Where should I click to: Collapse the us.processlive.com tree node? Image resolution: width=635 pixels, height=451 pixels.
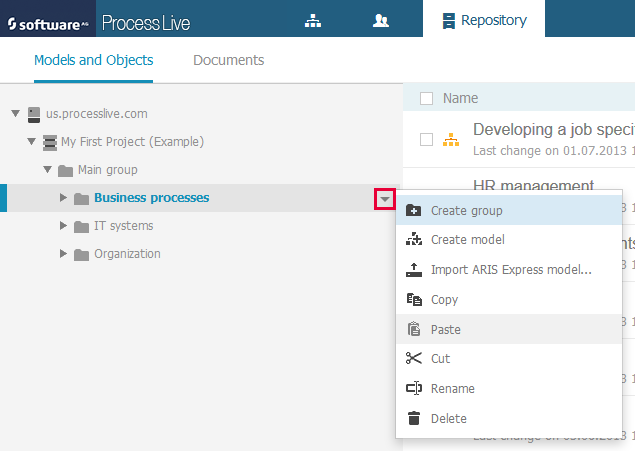coord(15,113)
